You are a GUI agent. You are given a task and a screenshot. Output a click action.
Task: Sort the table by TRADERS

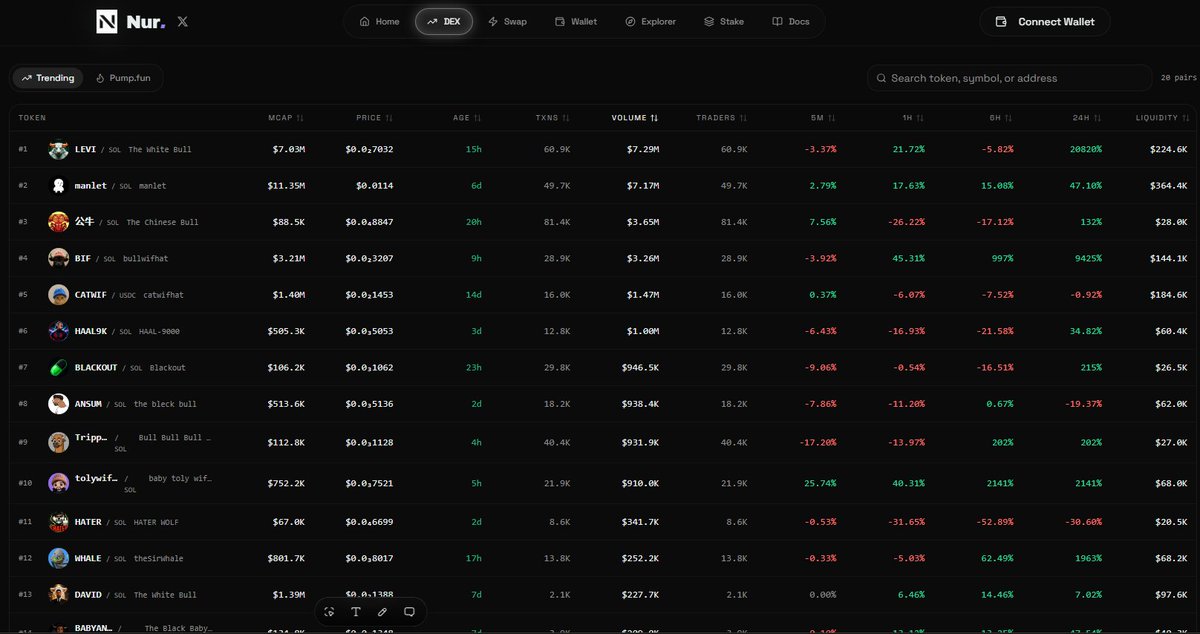722,118
